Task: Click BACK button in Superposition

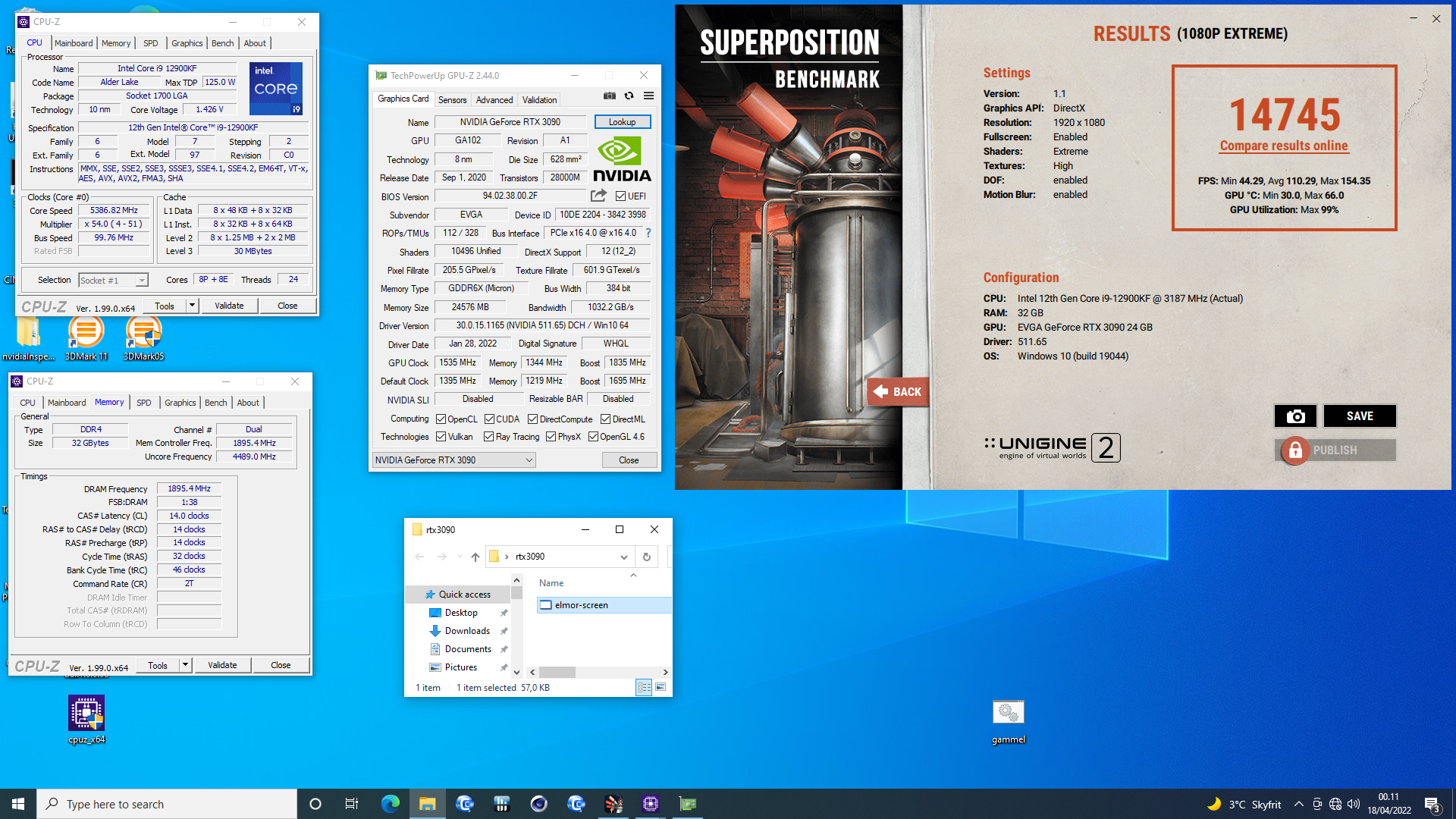Action: (898, 391)
